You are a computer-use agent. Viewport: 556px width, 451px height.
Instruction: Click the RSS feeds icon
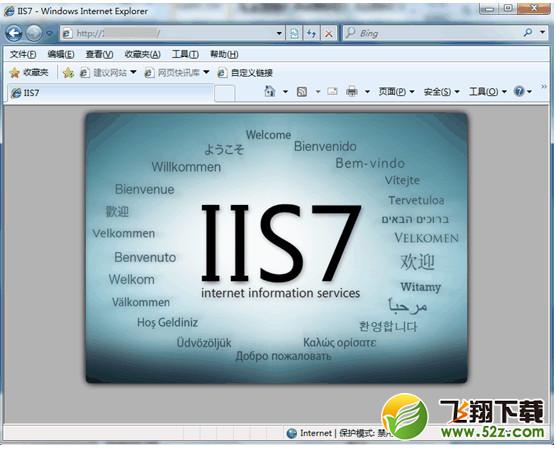pos(302,92)
